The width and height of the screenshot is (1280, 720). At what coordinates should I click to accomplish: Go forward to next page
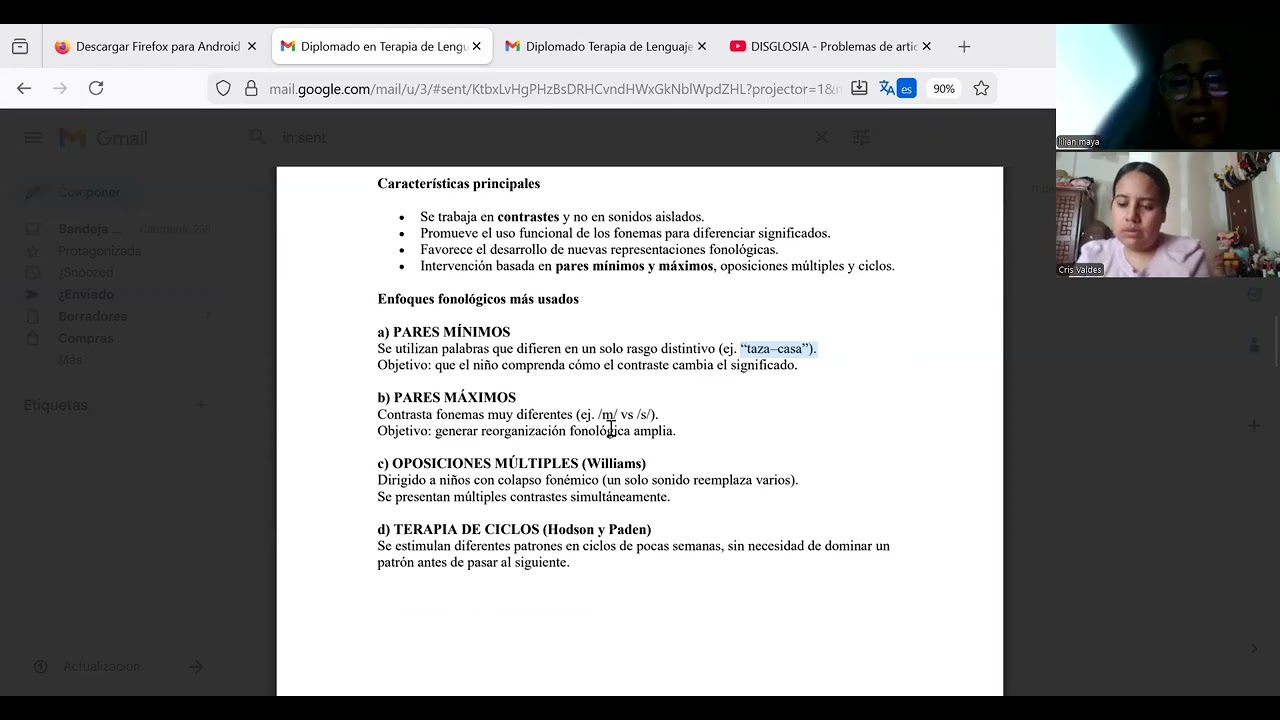60,89
